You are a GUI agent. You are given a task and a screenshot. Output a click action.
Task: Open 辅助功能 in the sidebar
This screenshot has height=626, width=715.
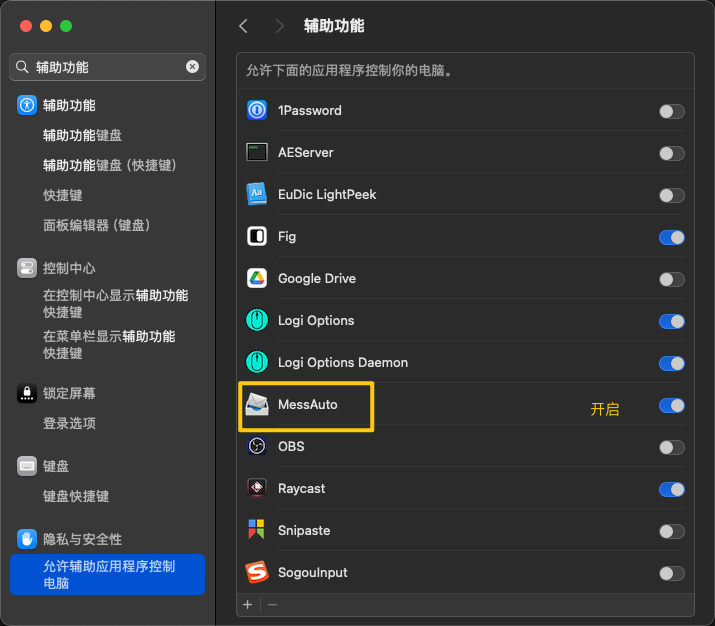pyautogui.click(x=69, y=105)
